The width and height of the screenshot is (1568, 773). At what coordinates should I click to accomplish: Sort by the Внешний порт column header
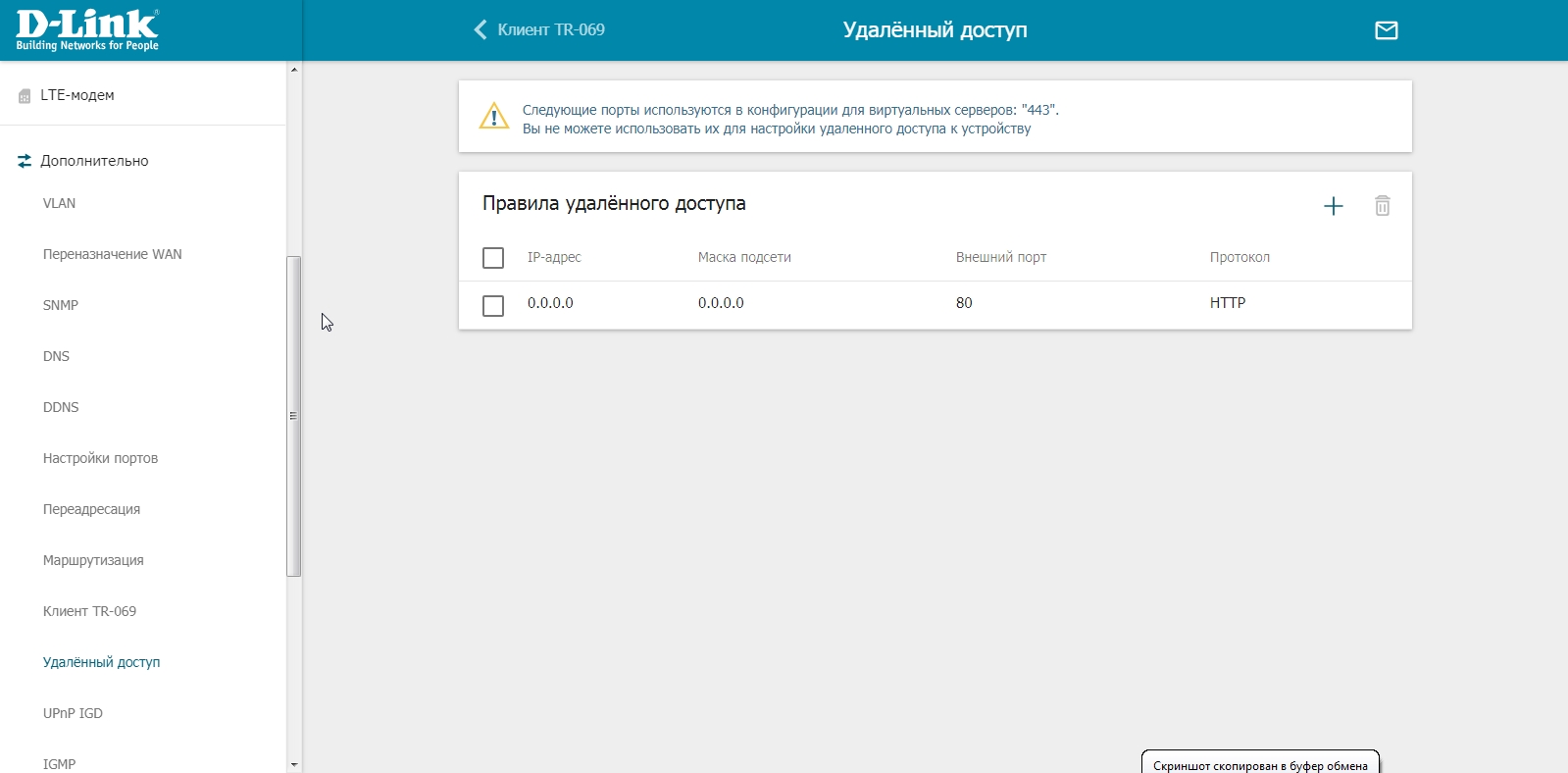point(1000,258)
